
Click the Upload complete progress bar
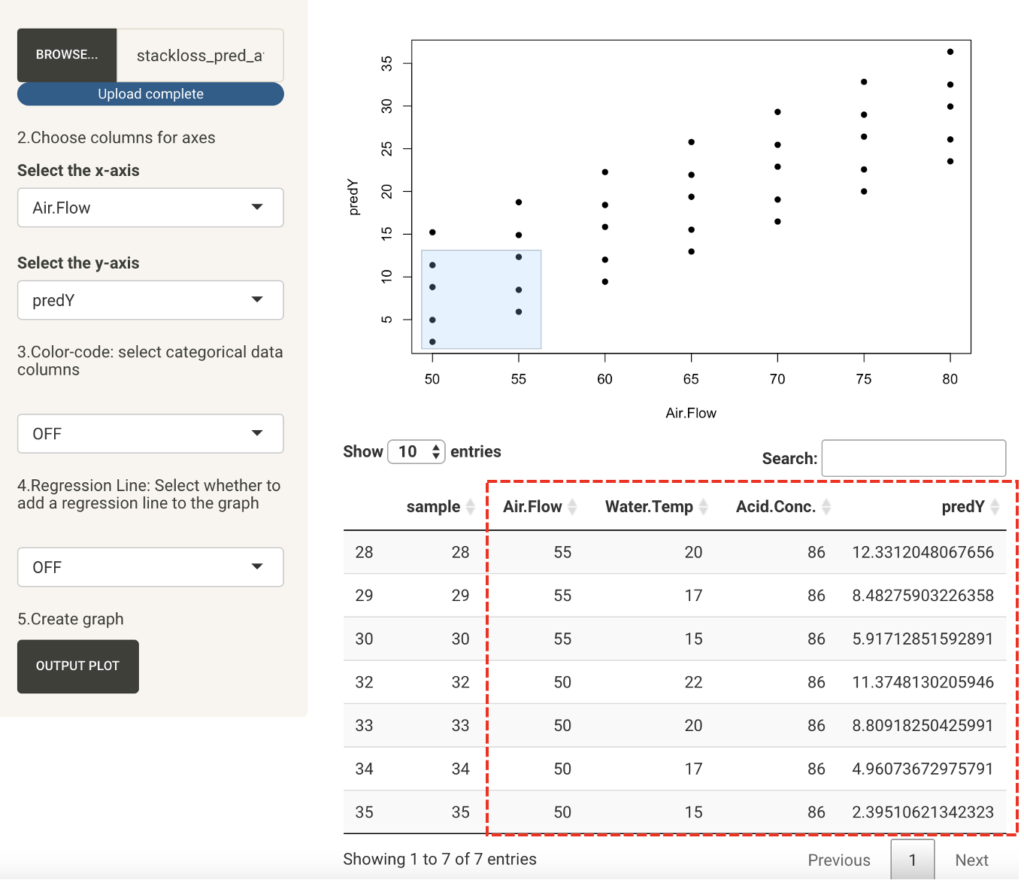150,94
